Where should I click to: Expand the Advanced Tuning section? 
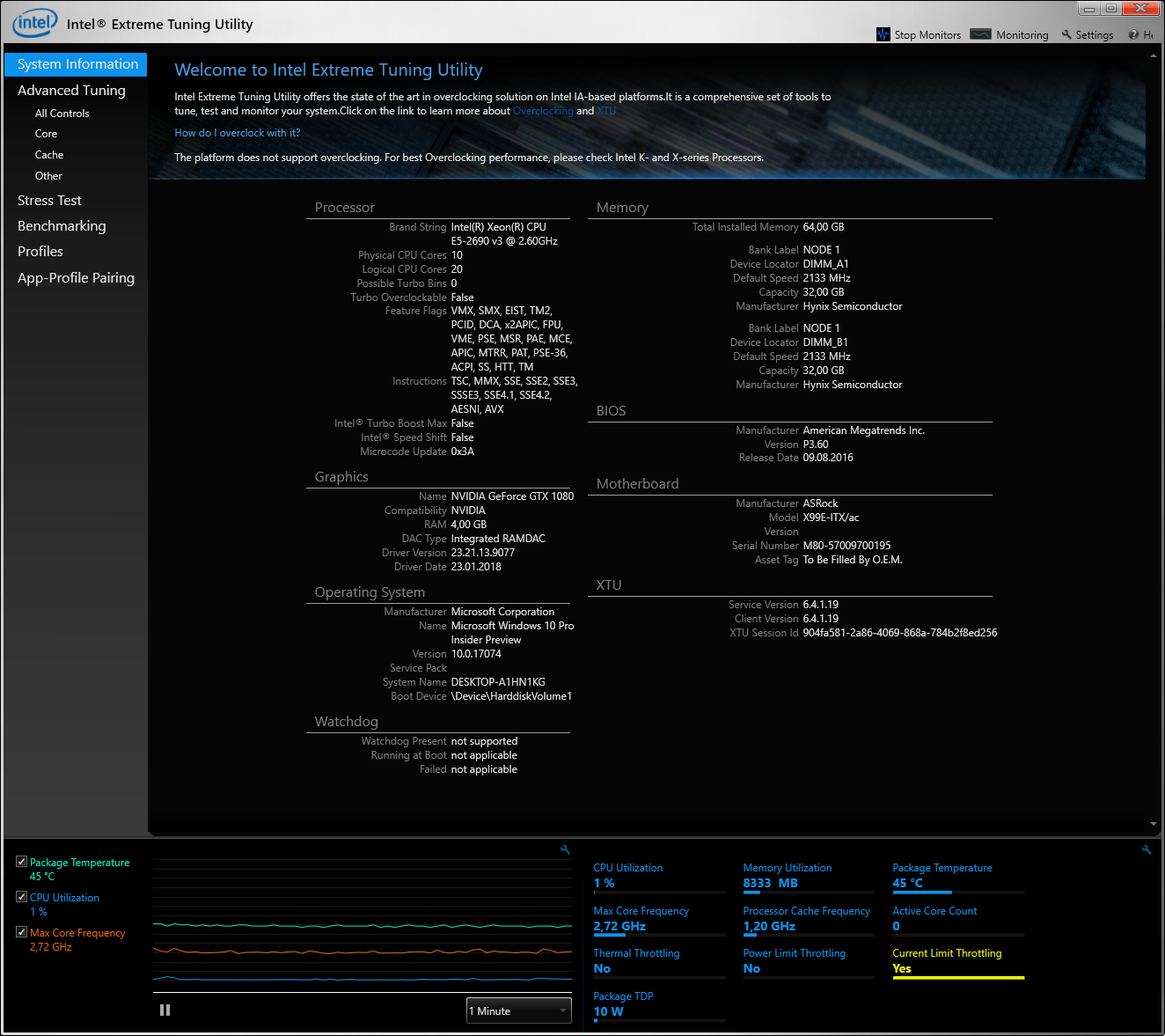[71, 91]
